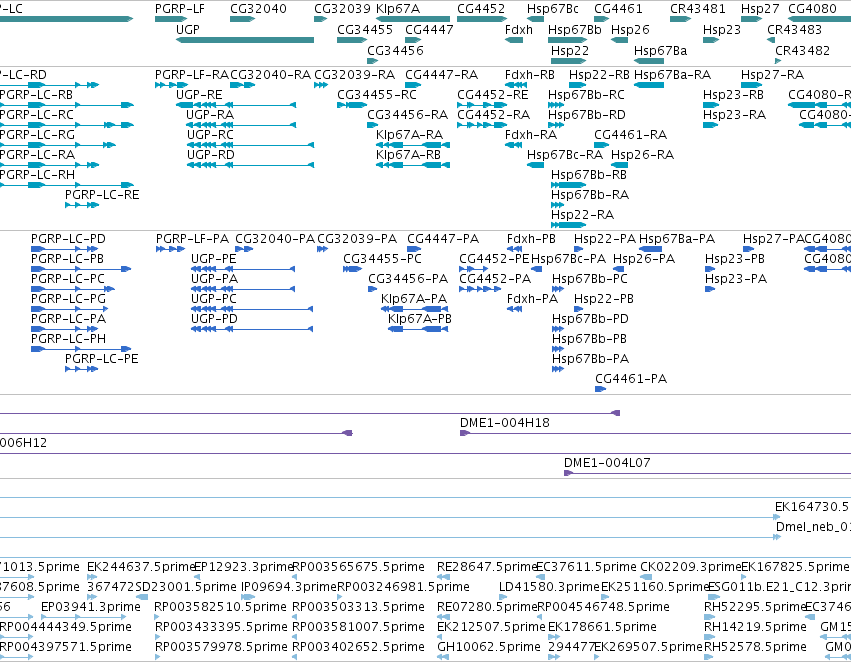Viewport: 851px width, 662px height.
Task: Click the CG34456 gene label
Action: point(395,50)
